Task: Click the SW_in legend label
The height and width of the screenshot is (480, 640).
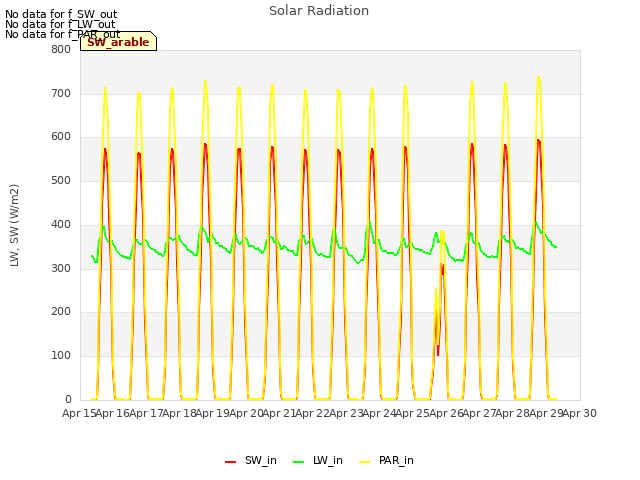Action: pyautogui.click(x=260, y=460)
